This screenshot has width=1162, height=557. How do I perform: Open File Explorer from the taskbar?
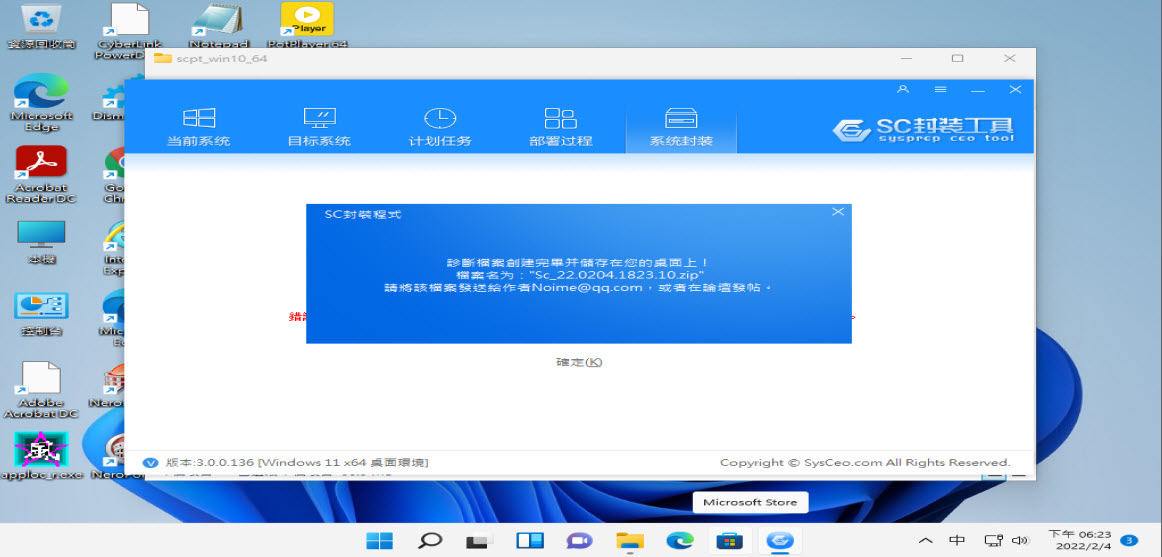pos(630,540)
